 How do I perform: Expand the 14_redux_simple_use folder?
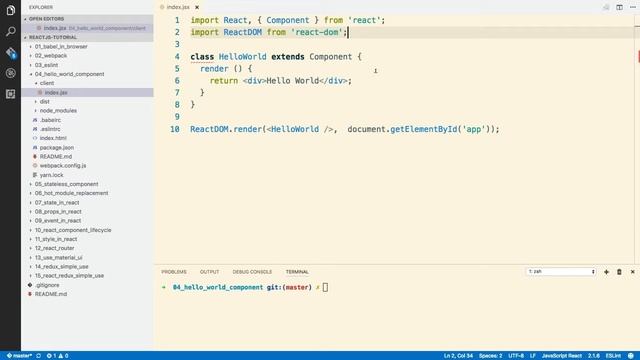61,267
